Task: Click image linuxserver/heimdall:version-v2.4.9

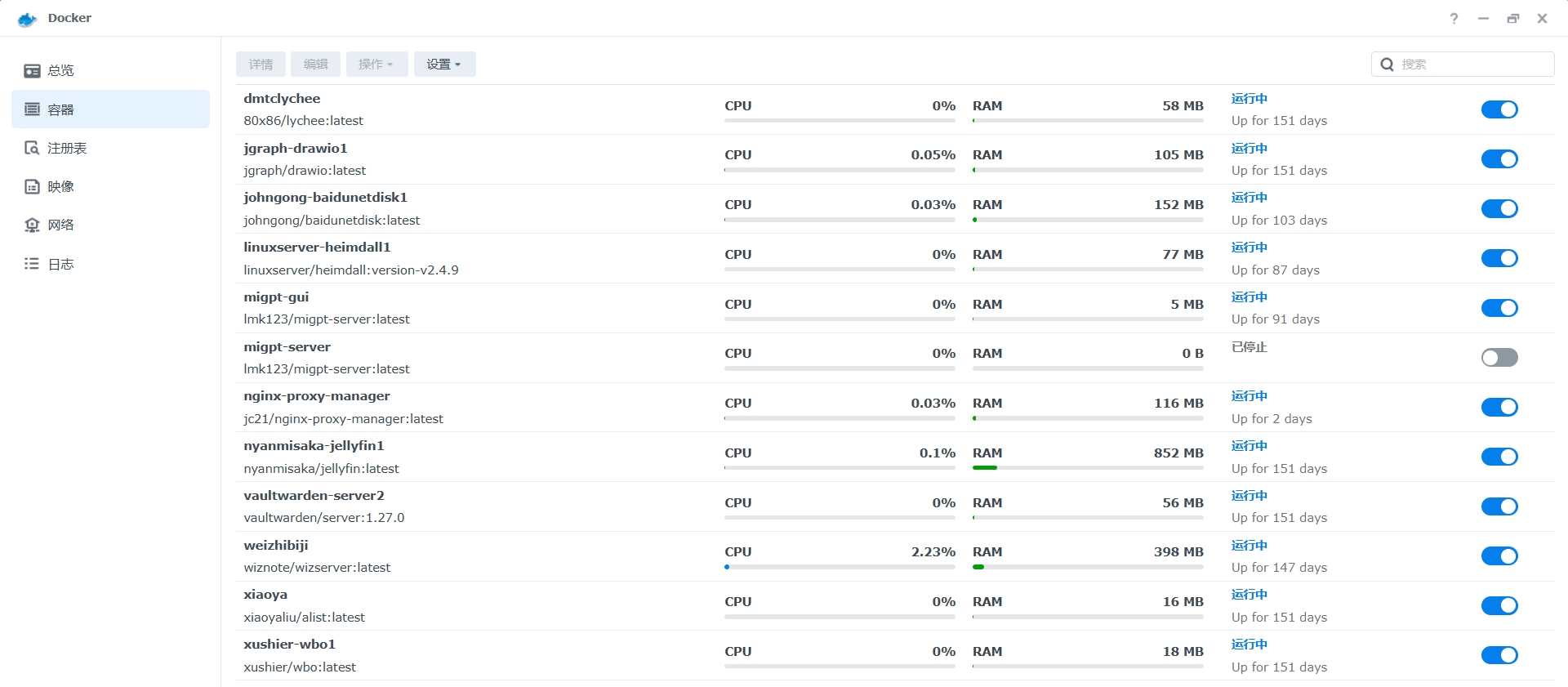Action: click(351, 270)
